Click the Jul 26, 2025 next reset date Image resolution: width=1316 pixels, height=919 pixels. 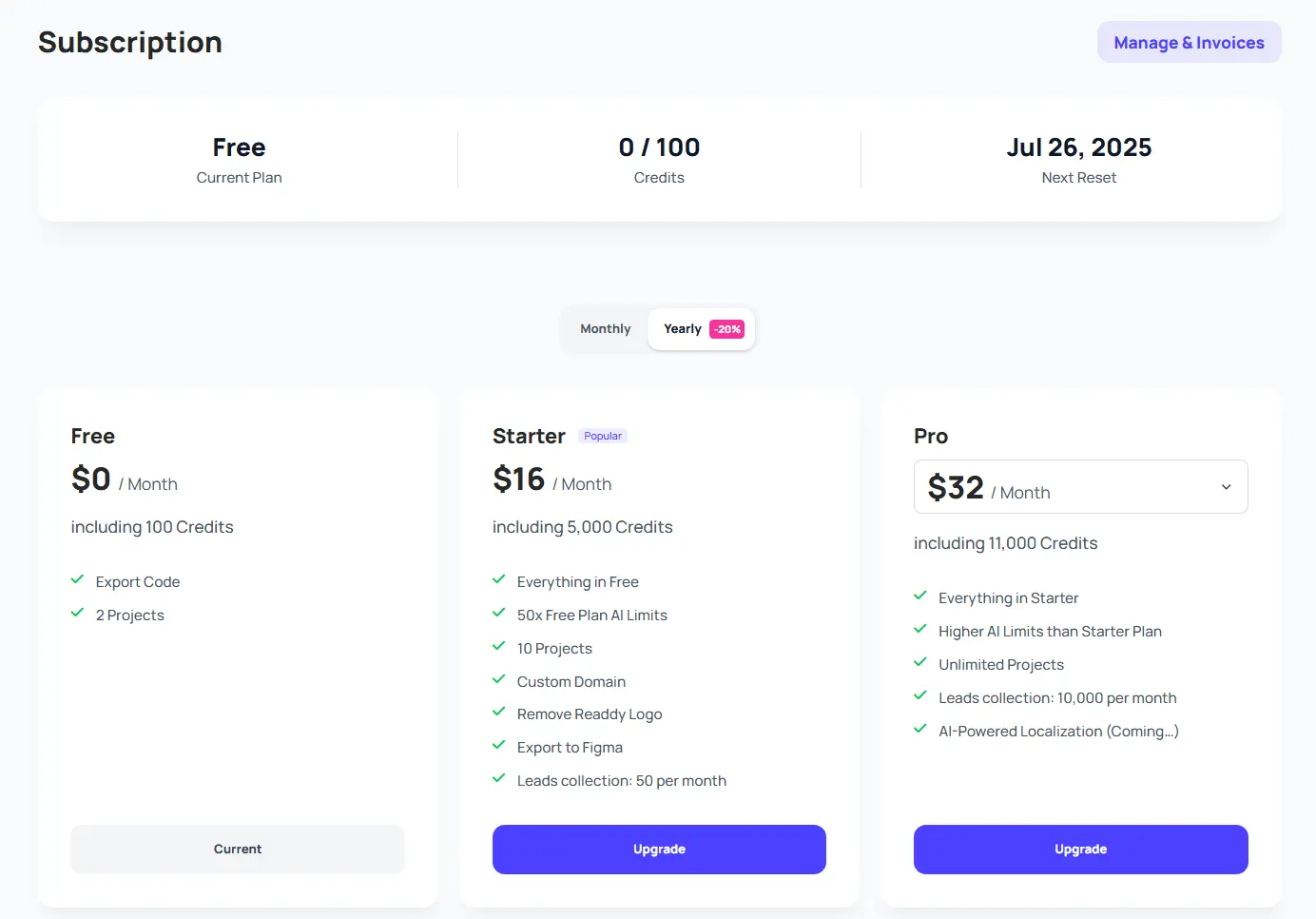[x=1079, y=148]
